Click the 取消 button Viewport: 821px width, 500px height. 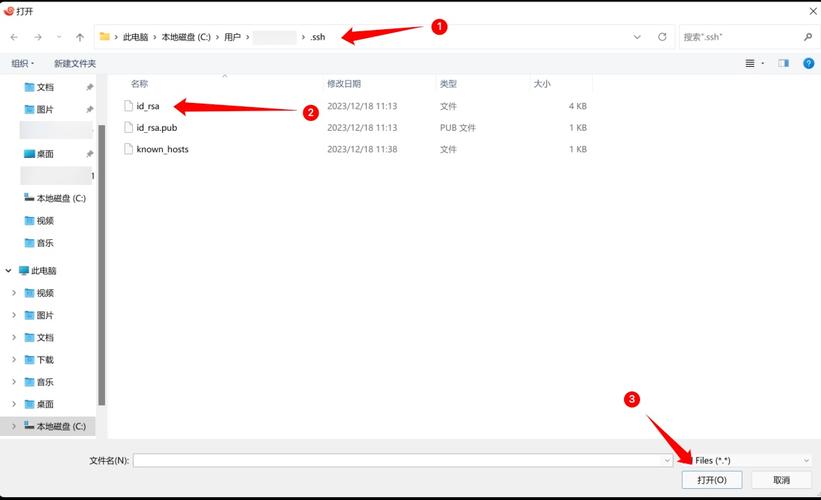[x=781, y=480]
